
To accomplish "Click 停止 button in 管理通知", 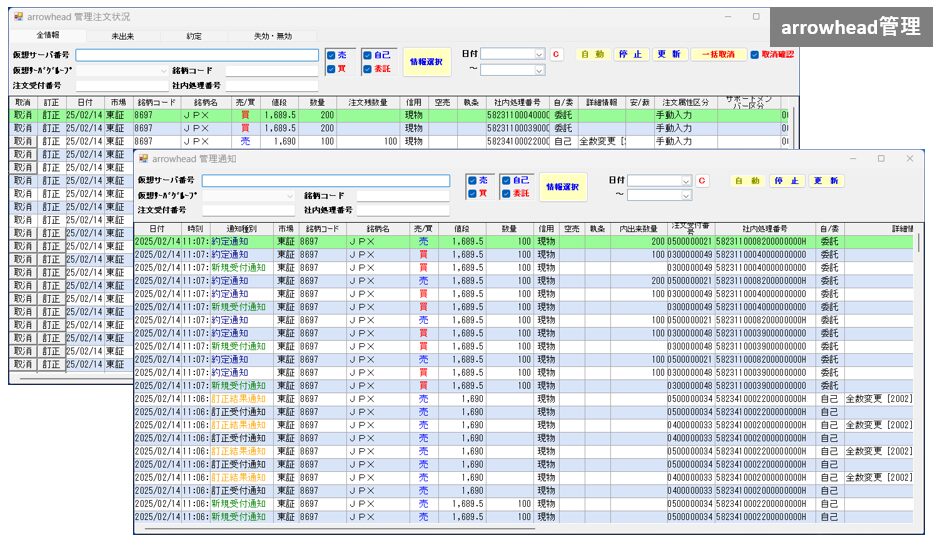I will (x=786, y=181).
